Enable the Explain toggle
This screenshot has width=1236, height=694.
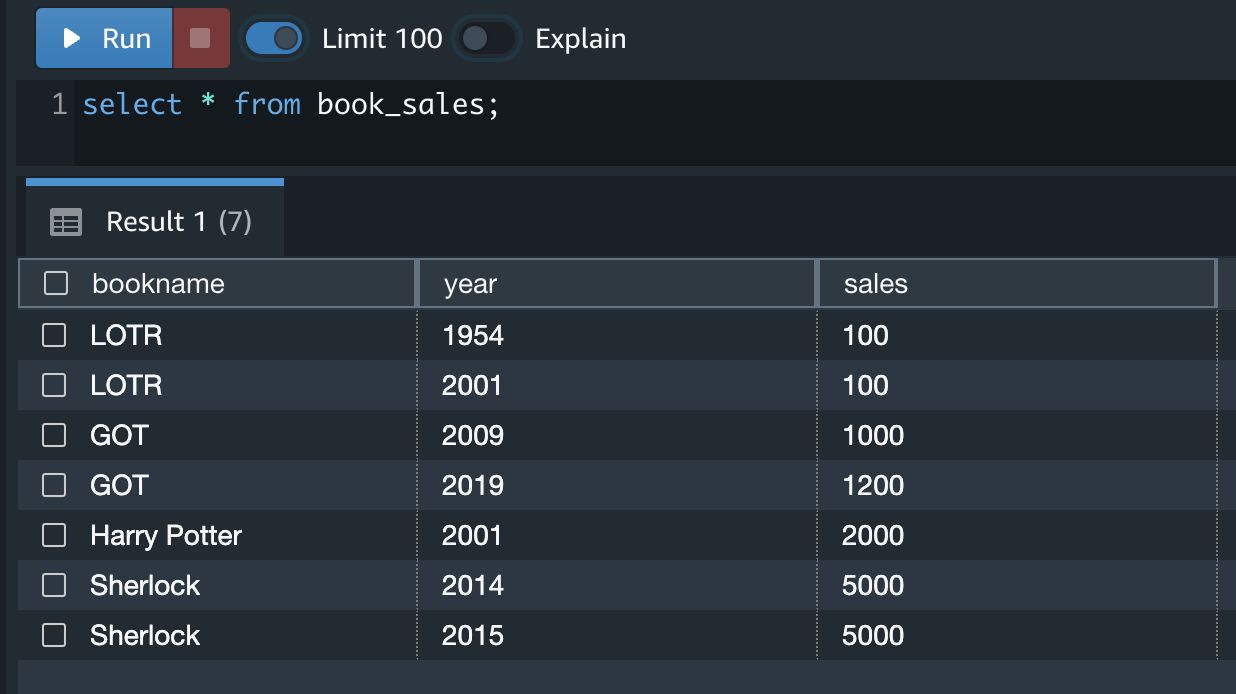pyautogui.click(x=486, y=39)
